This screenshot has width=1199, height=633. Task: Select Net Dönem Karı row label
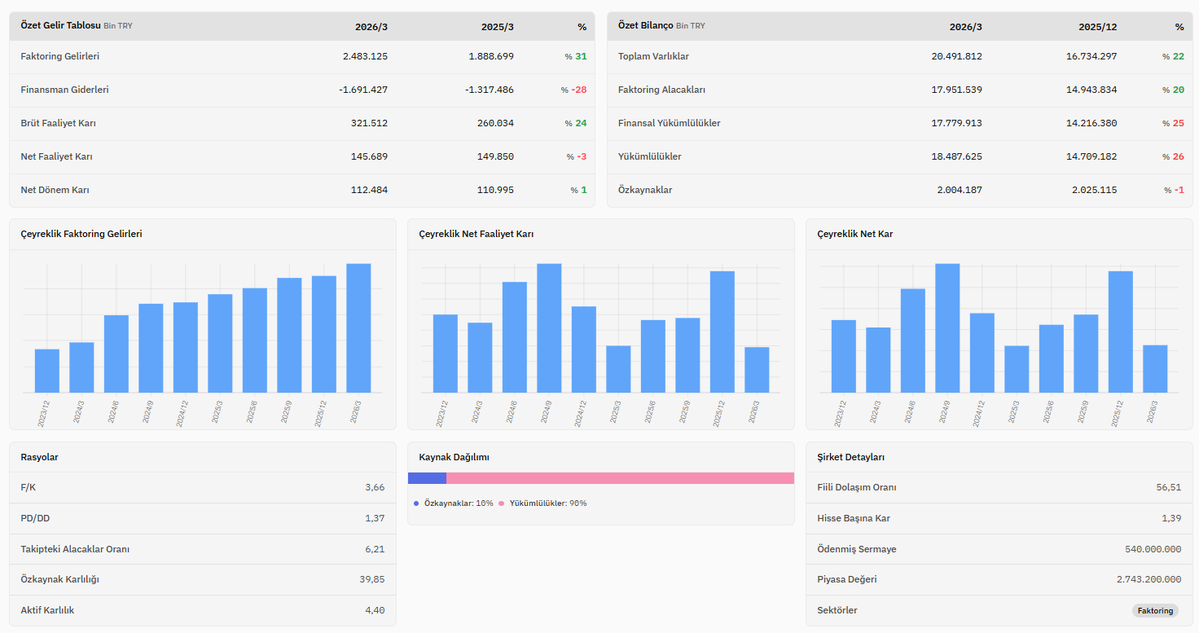point(55,190)
